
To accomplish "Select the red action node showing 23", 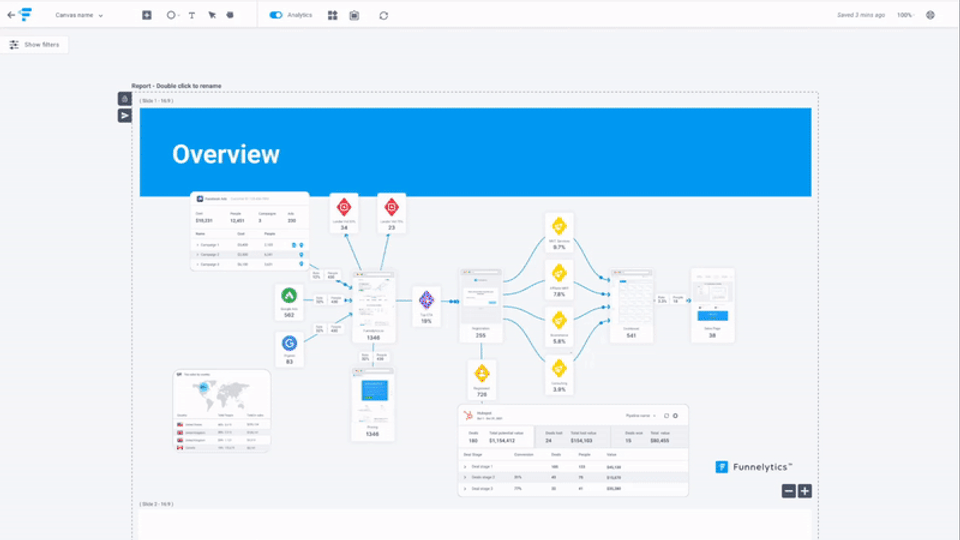I will click(392, 213).
